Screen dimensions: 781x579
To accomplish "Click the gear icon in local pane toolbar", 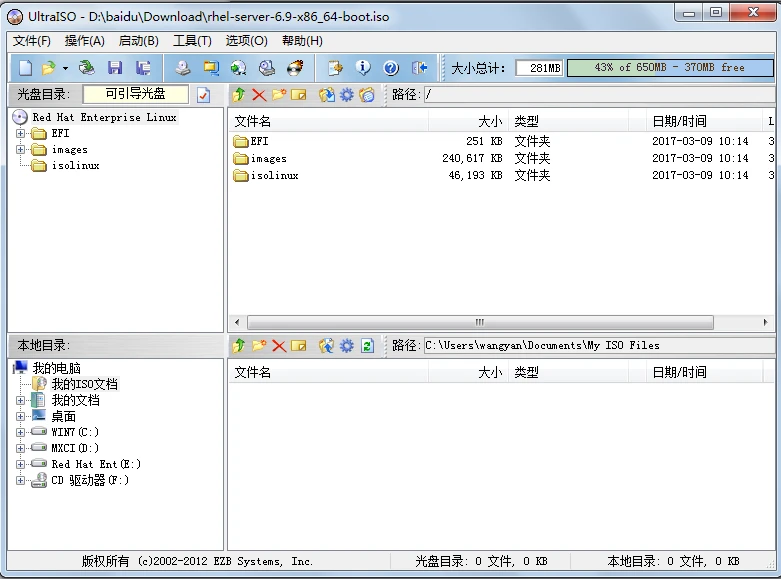I will [x=347, y=345].
